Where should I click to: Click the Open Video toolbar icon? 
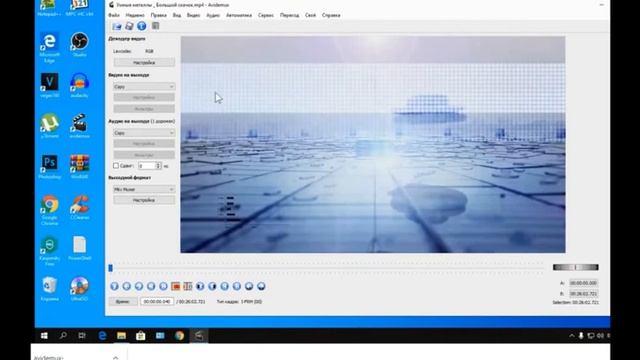117,26
